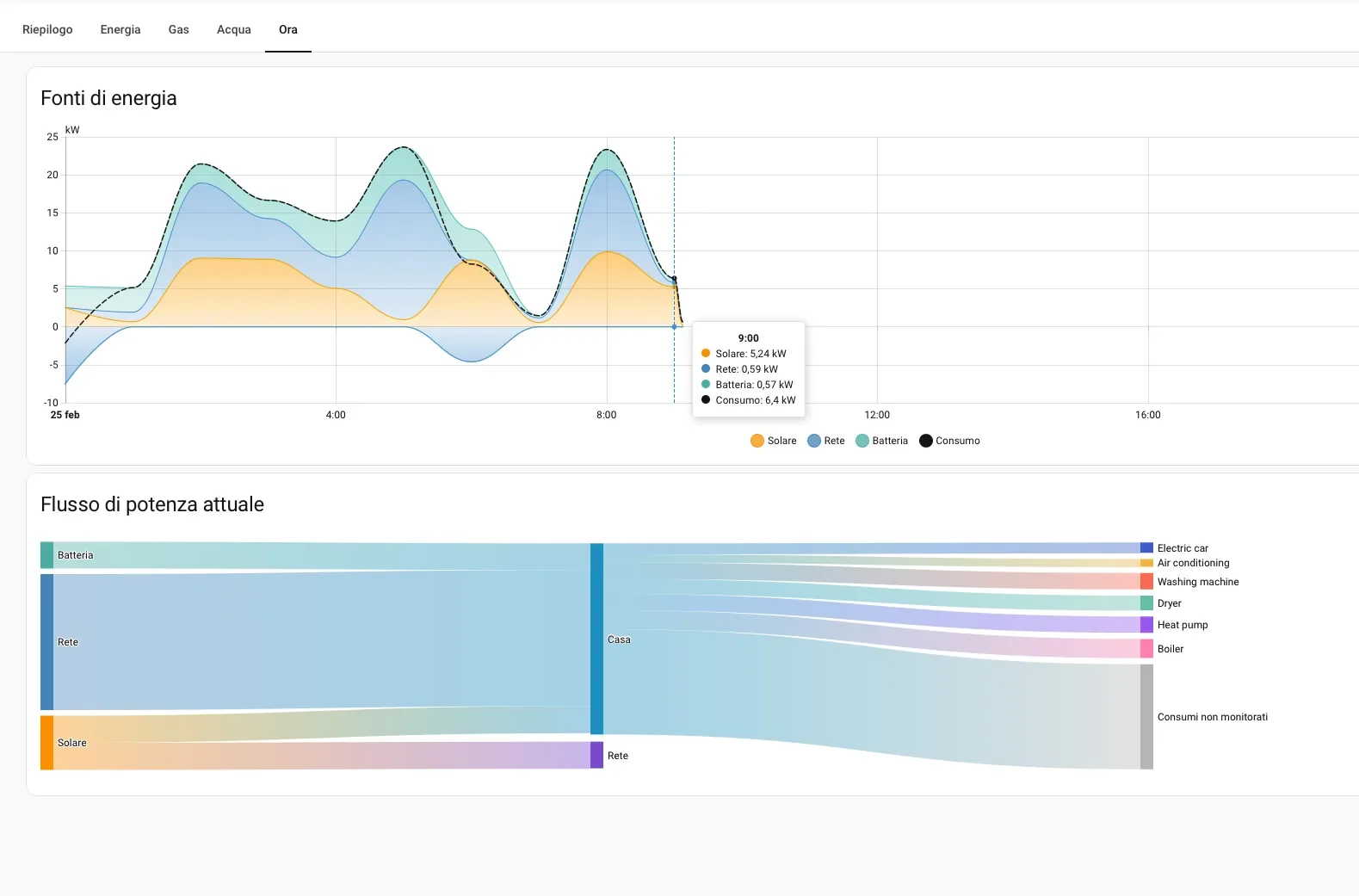Viewport: 1359px width, 896px height.
Task: Go to the Acqua tab
Action: pyautogui.click(x=234, y=29)
